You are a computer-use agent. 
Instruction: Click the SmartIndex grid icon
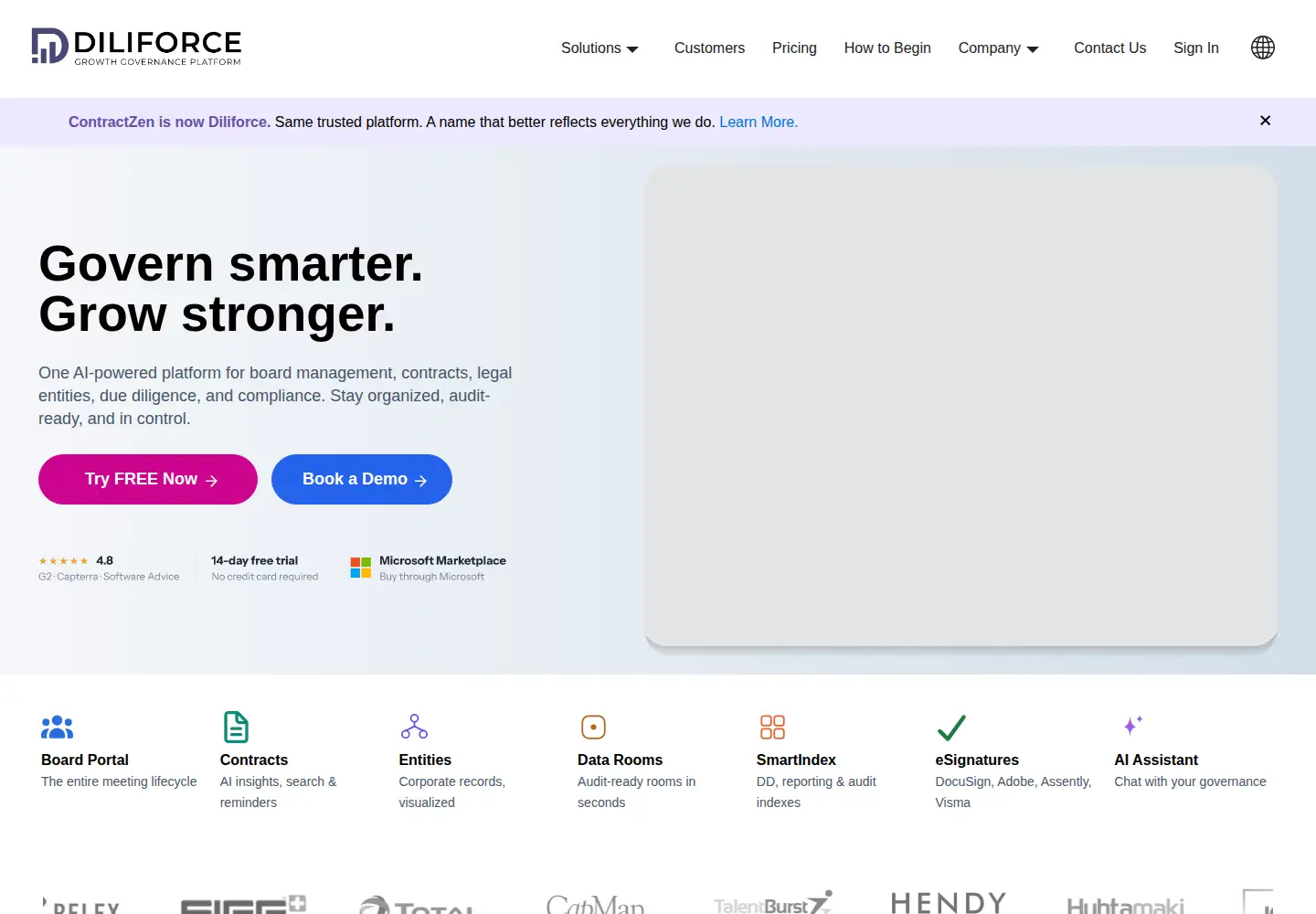tap(772, 728)
